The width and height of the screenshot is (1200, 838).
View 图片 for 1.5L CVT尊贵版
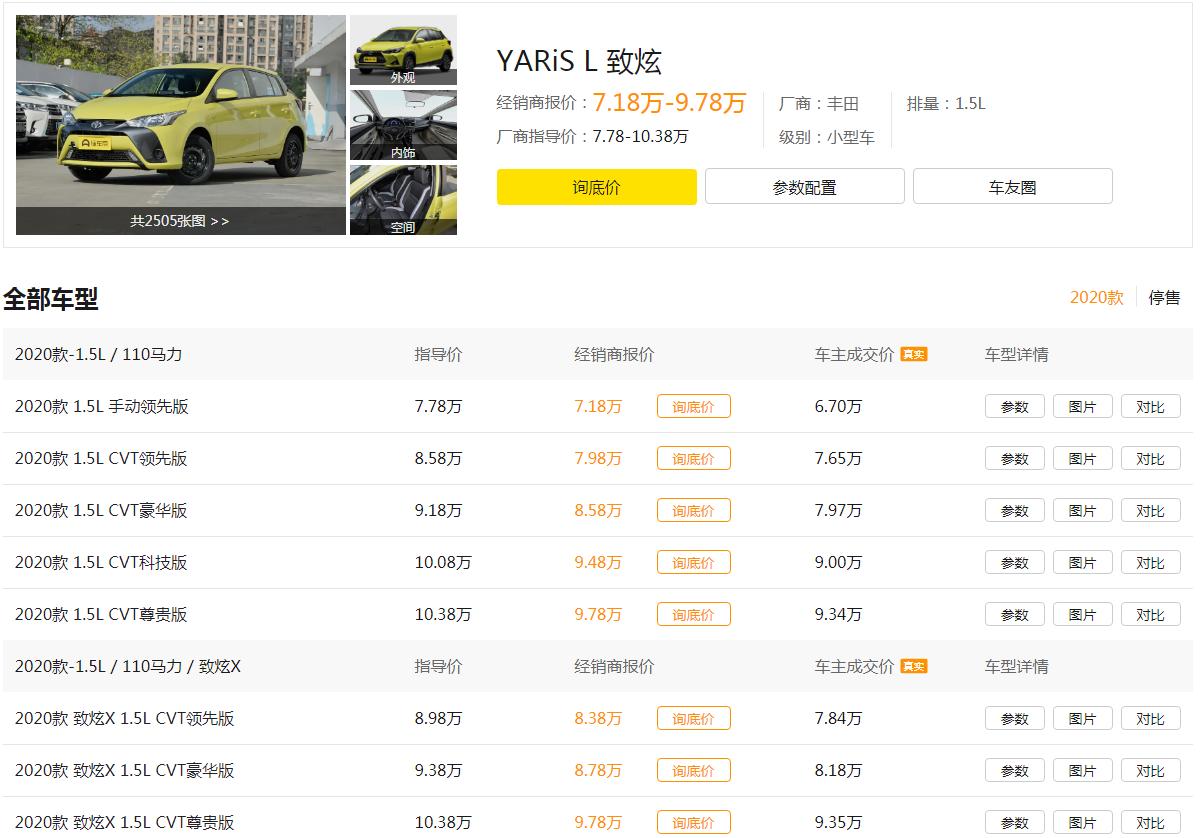click(1082, 614)
